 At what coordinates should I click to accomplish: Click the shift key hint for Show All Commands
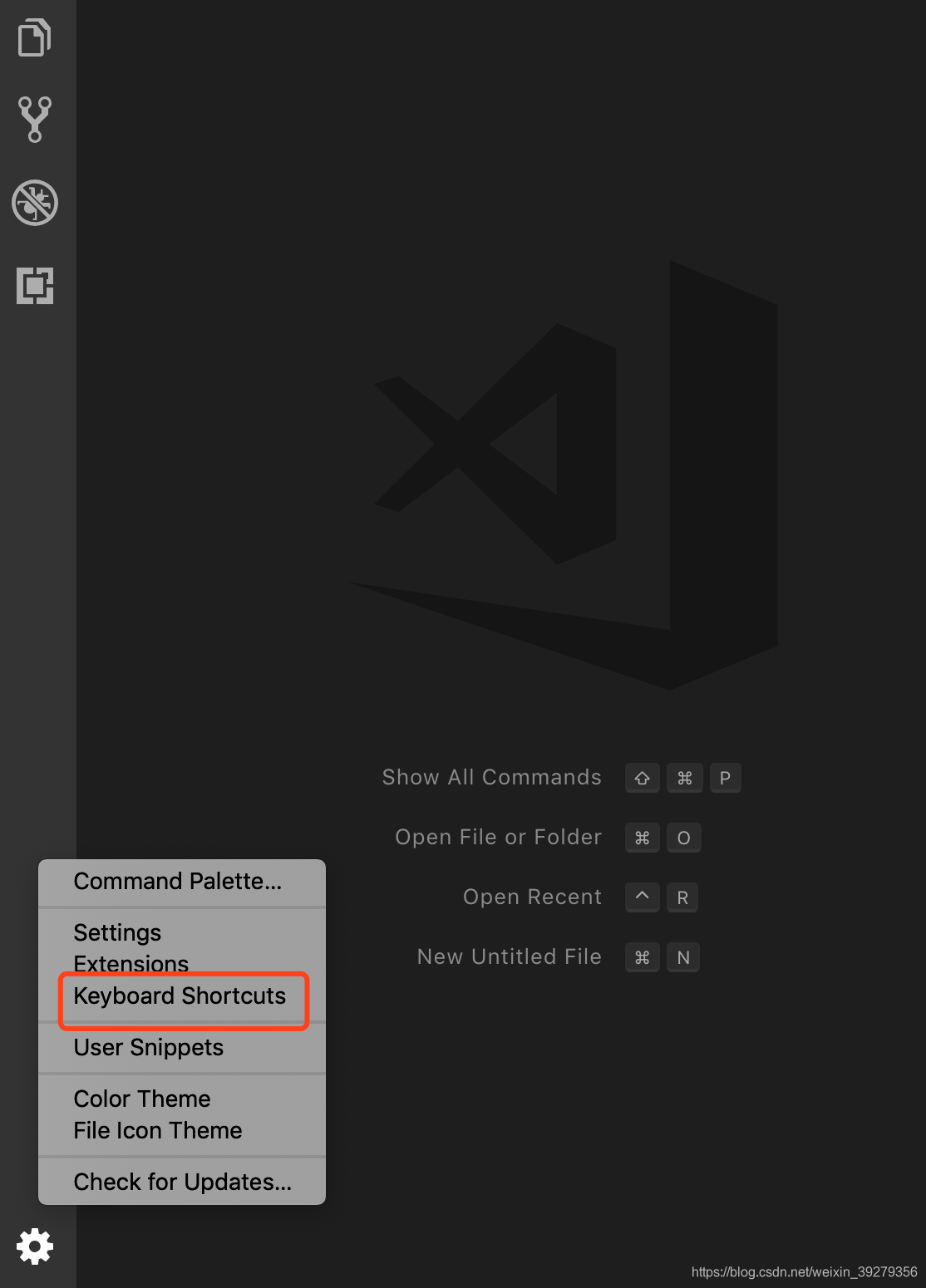(643, 778)
